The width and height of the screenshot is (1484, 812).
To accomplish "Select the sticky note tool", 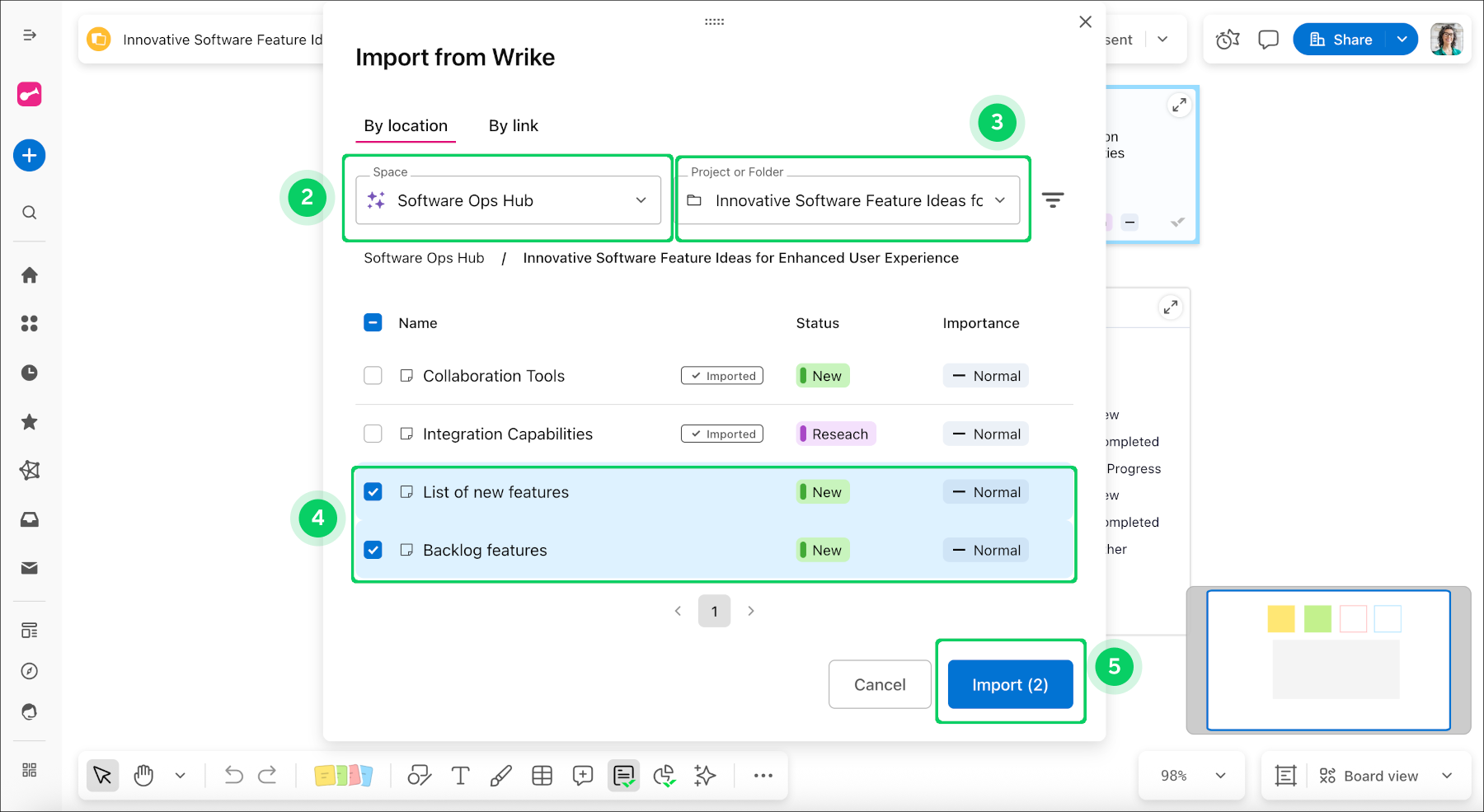I will (344, 775).
